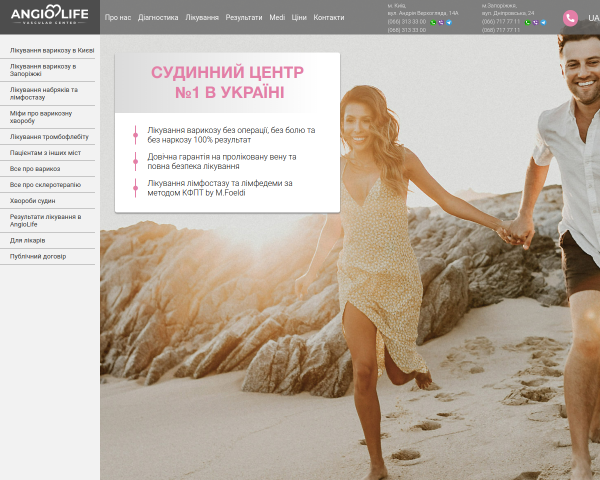Open the "Medi" menu item
The image size is (600, 480).
(277, 18)
